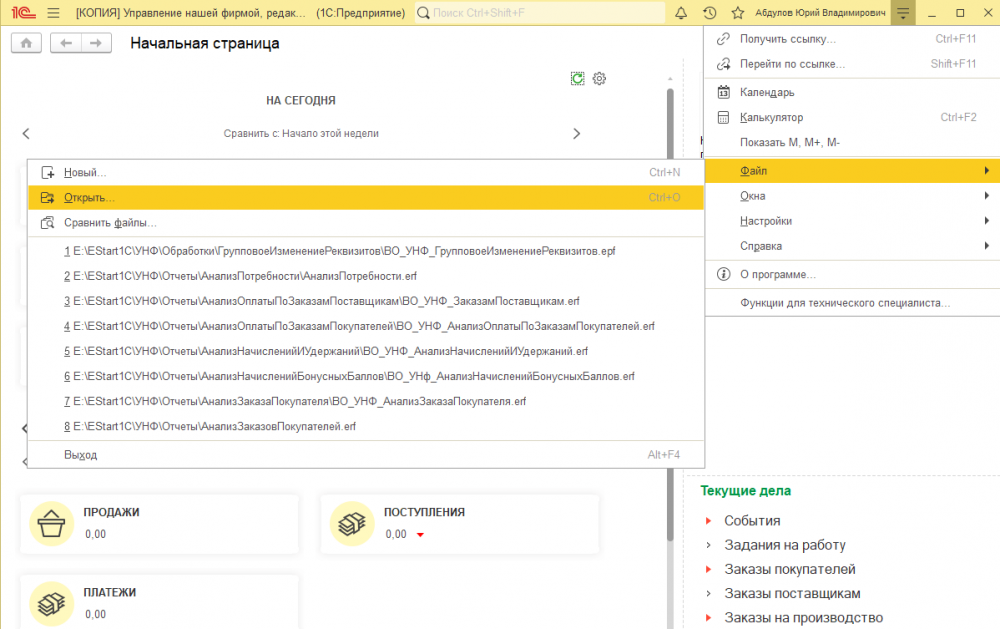Click Сравнить с: Начало этой недели
Screen dimensions: 1000x629
[x=301, y=133]
